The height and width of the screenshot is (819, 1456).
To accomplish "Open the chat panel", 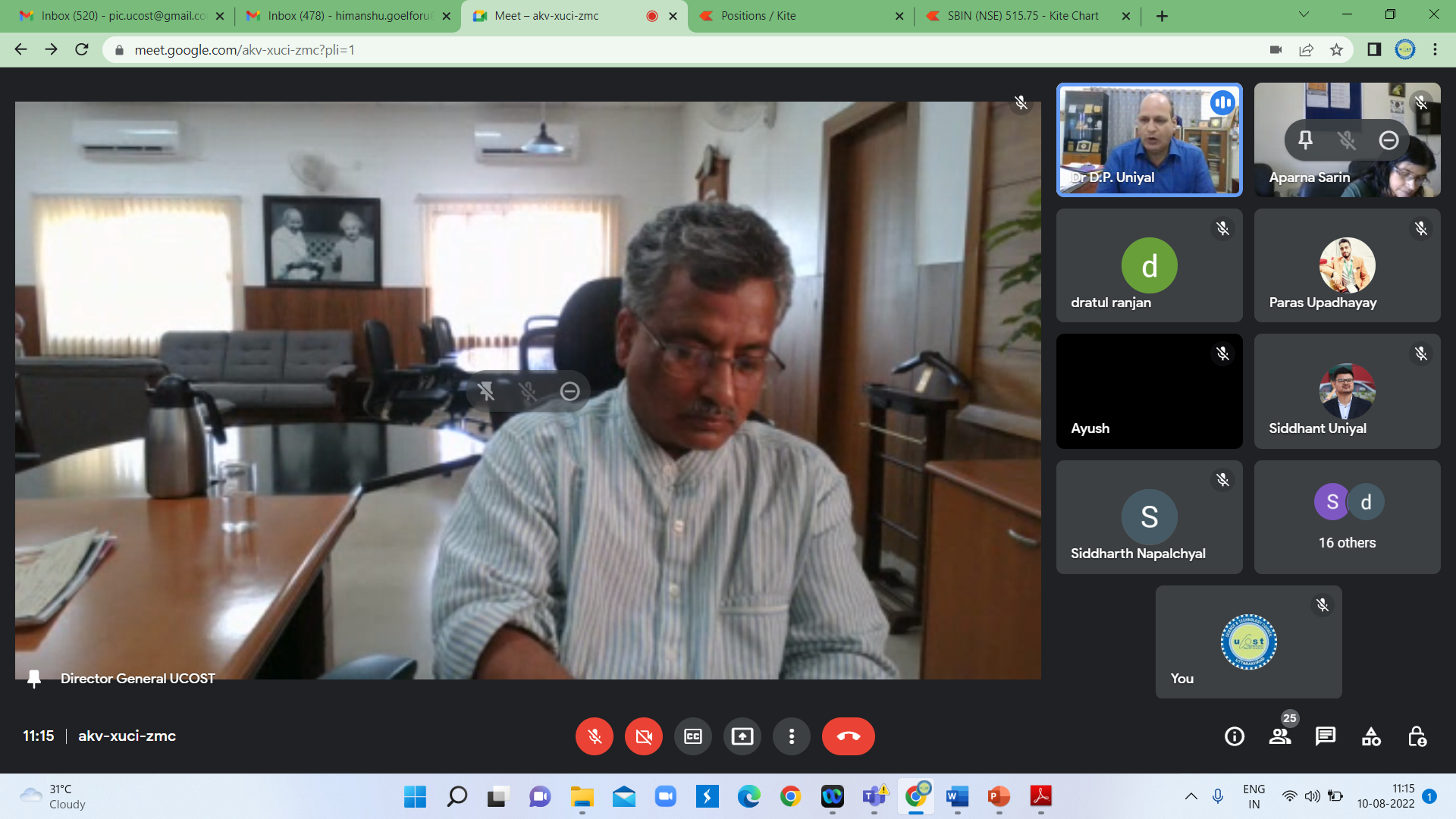I will coord(1326,736).
